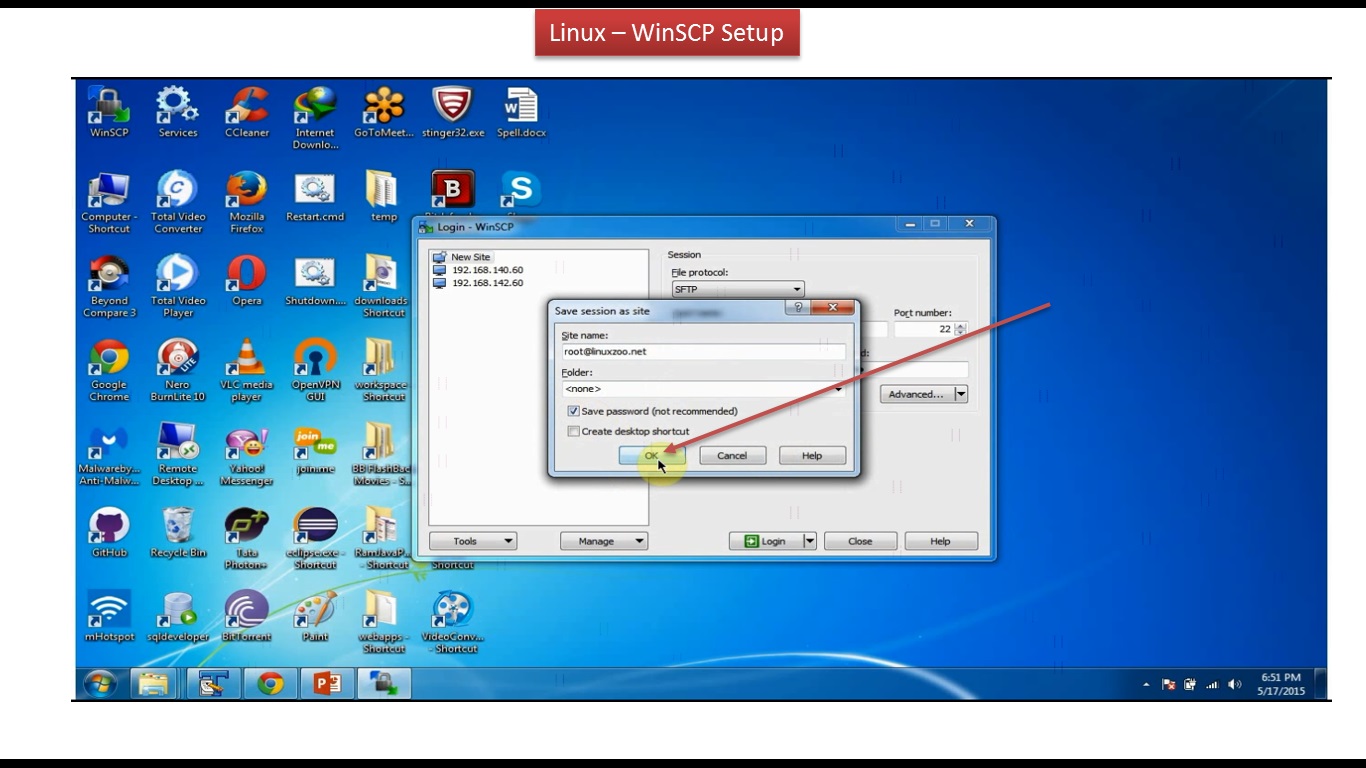Screen dimensions: 1366x768
Task: Select the stinger32.exe desktop file
Action: pyautogui.click(x=452, y=111)
